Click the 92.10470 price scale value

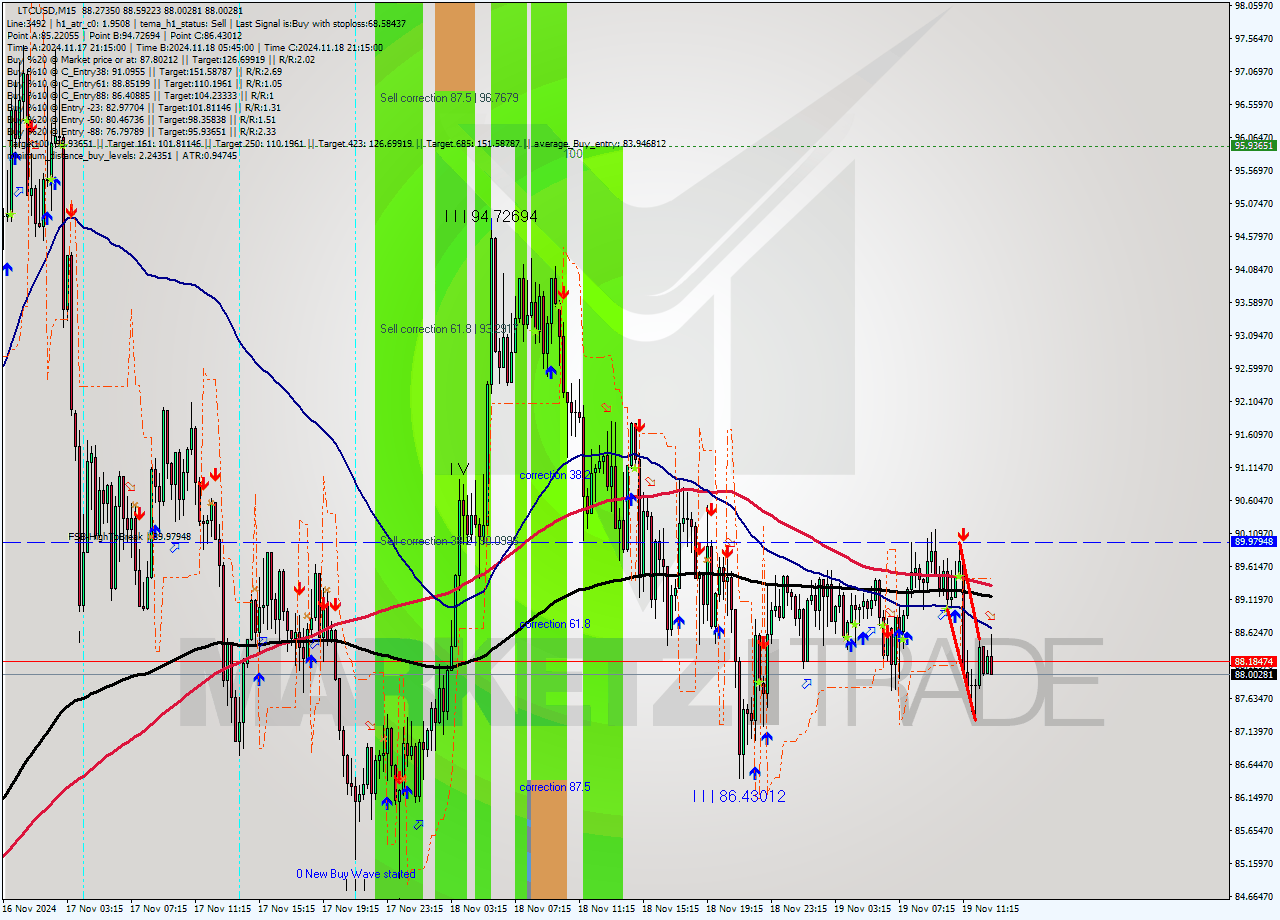click(x=1254, y=402)
